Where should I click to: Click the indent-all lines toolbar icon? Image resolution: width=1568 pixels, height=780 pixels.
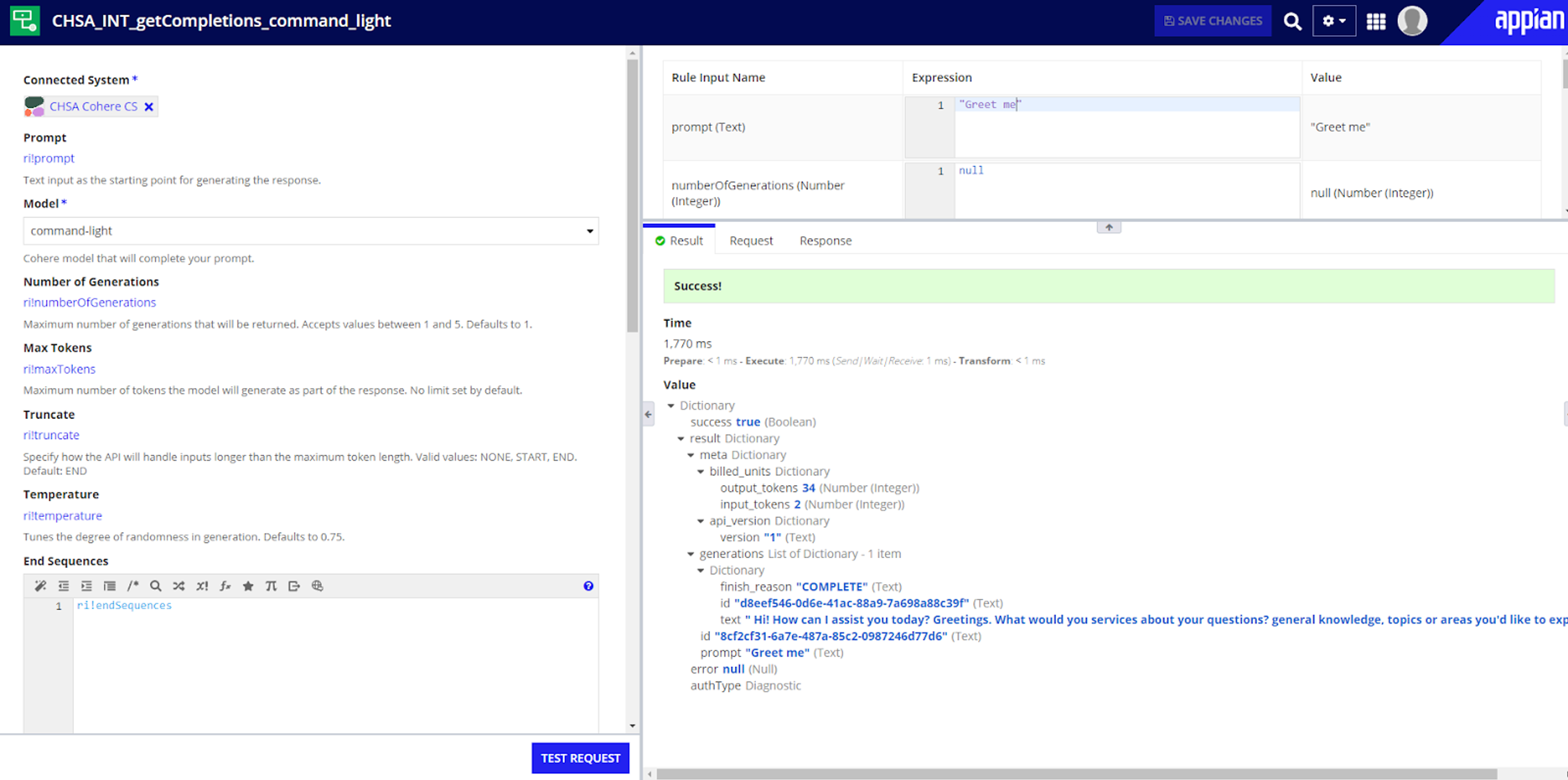(109, 586)
